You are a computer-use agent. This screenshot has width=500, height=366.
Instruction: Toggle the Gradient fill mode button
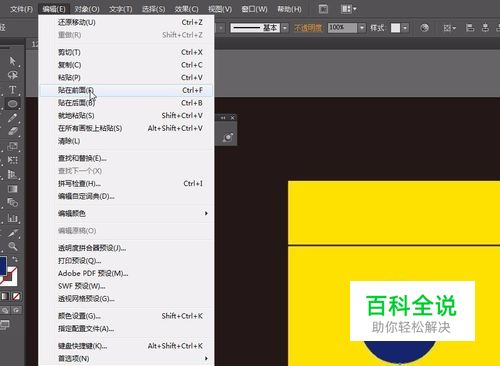pos(5,296)
